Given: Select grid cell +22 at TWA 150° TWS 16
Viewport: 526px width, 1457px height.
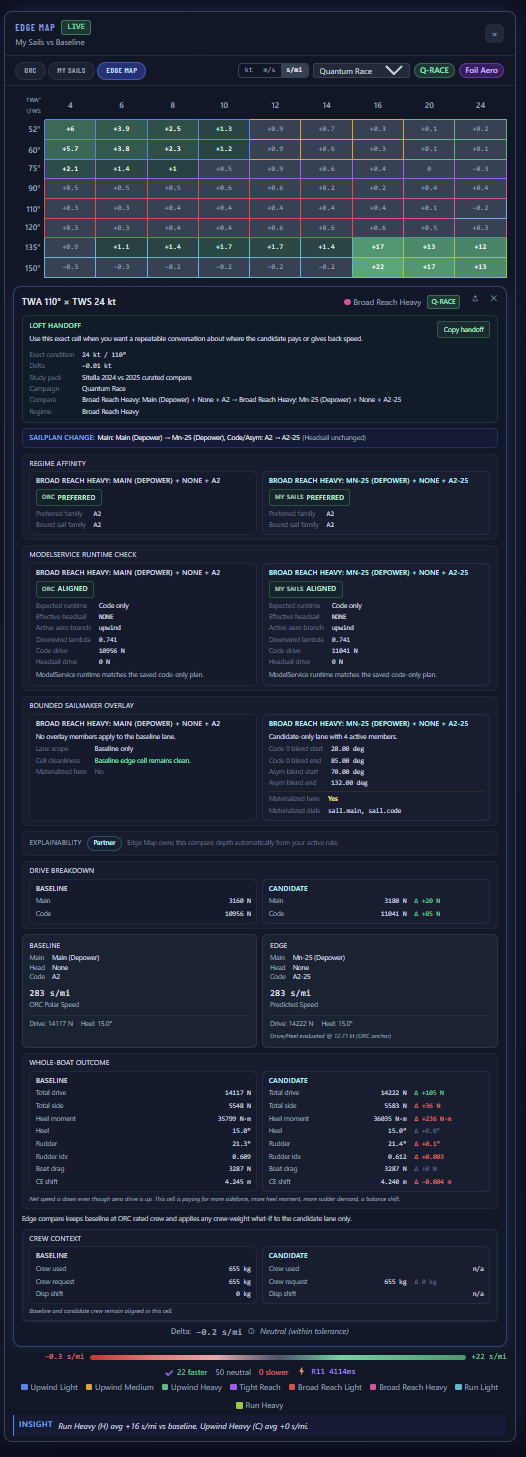Looking at the screenshot, I should [377, 266].
